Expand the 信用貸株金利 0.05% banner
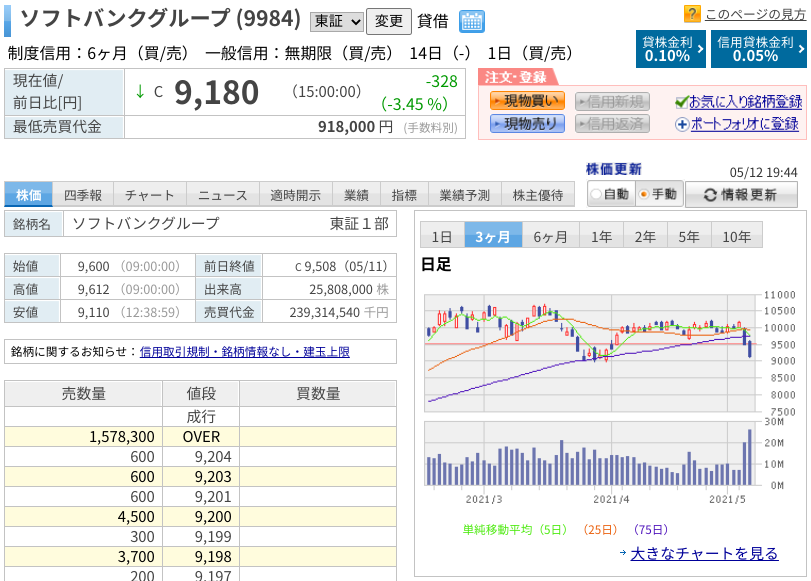811x581 pixels. tap(758, 49)
